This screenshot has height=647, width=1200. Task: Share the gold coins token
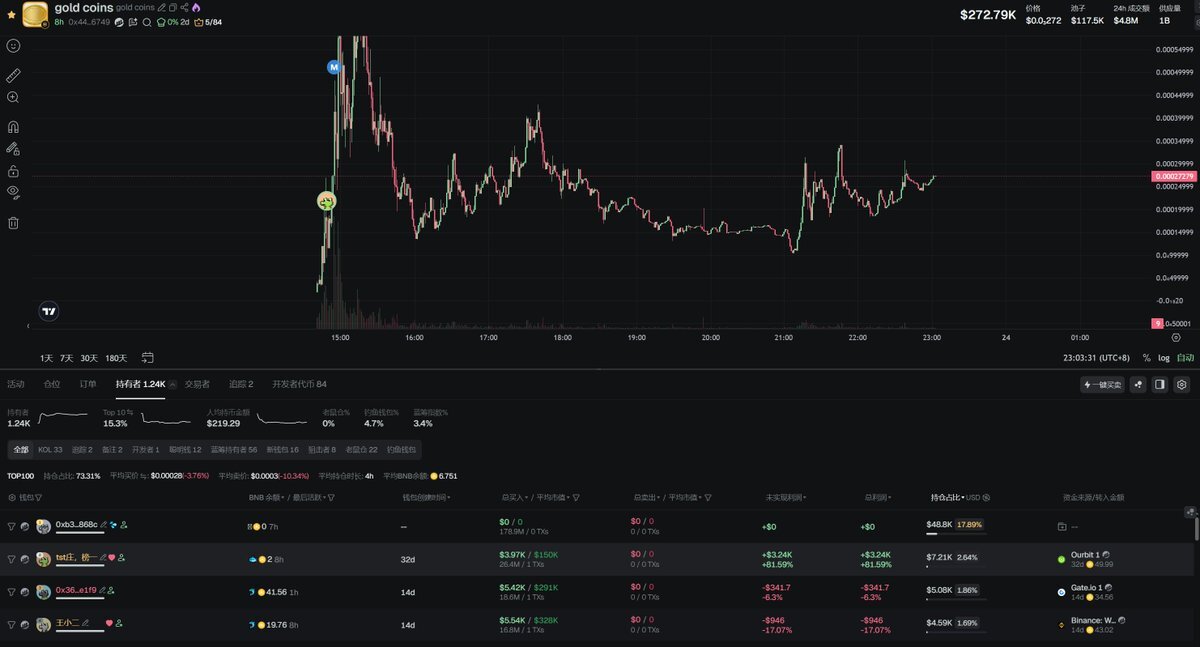[x=184, y=8]
